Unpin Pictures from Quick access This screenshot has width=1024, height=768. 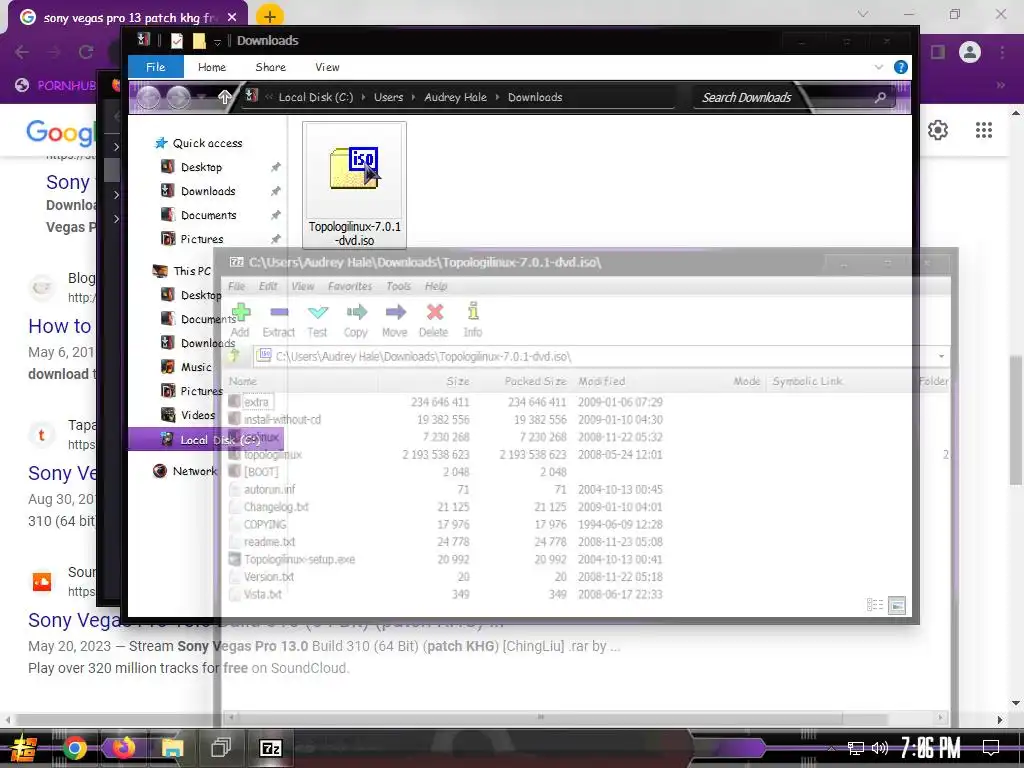[x=276, y=239]
